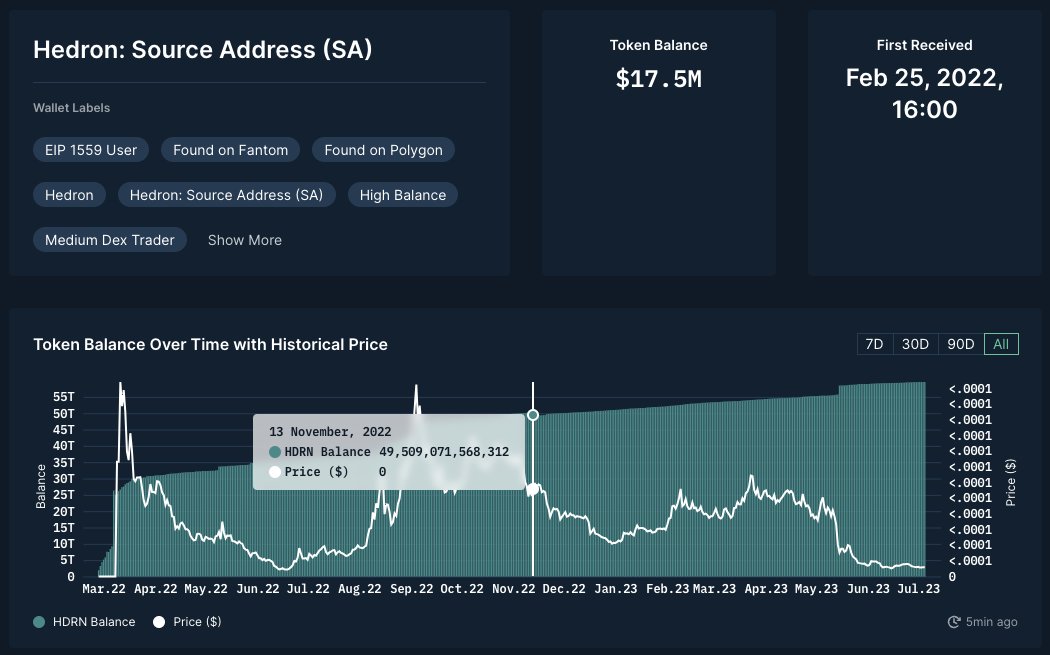Viewport: 1050px width, 655px height.
Task: Click the Price white swatch in the tooltip
Action: coord(275,472)
